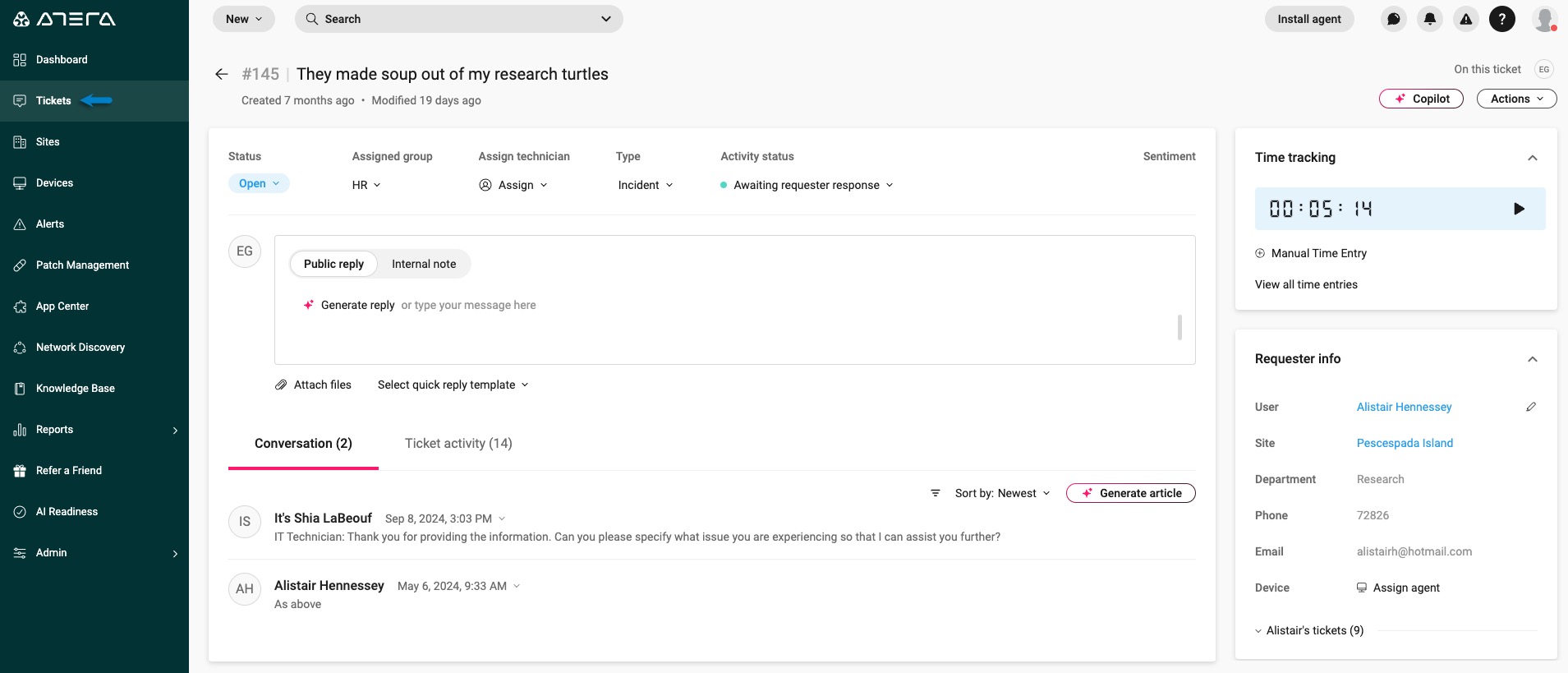Open the New dropdown button
This screenshot has width=1568, height=673.
(244, 19)
